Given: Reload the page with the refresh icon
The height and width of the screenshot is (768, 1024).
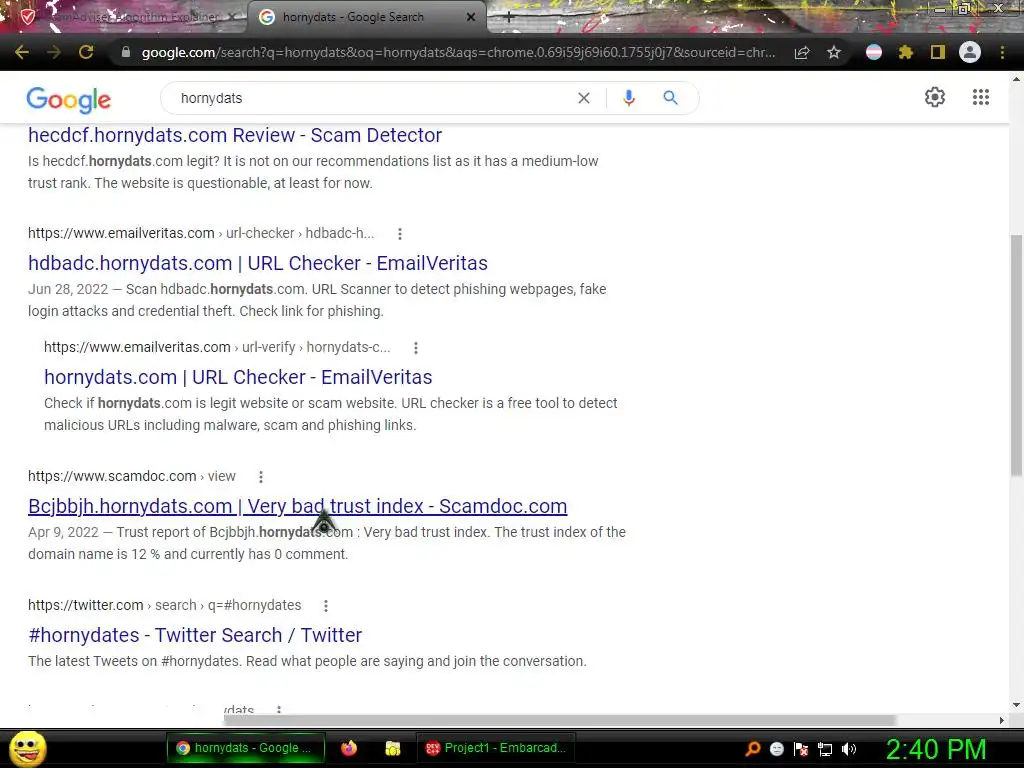Looking at the screenshot, I should 86,52.
